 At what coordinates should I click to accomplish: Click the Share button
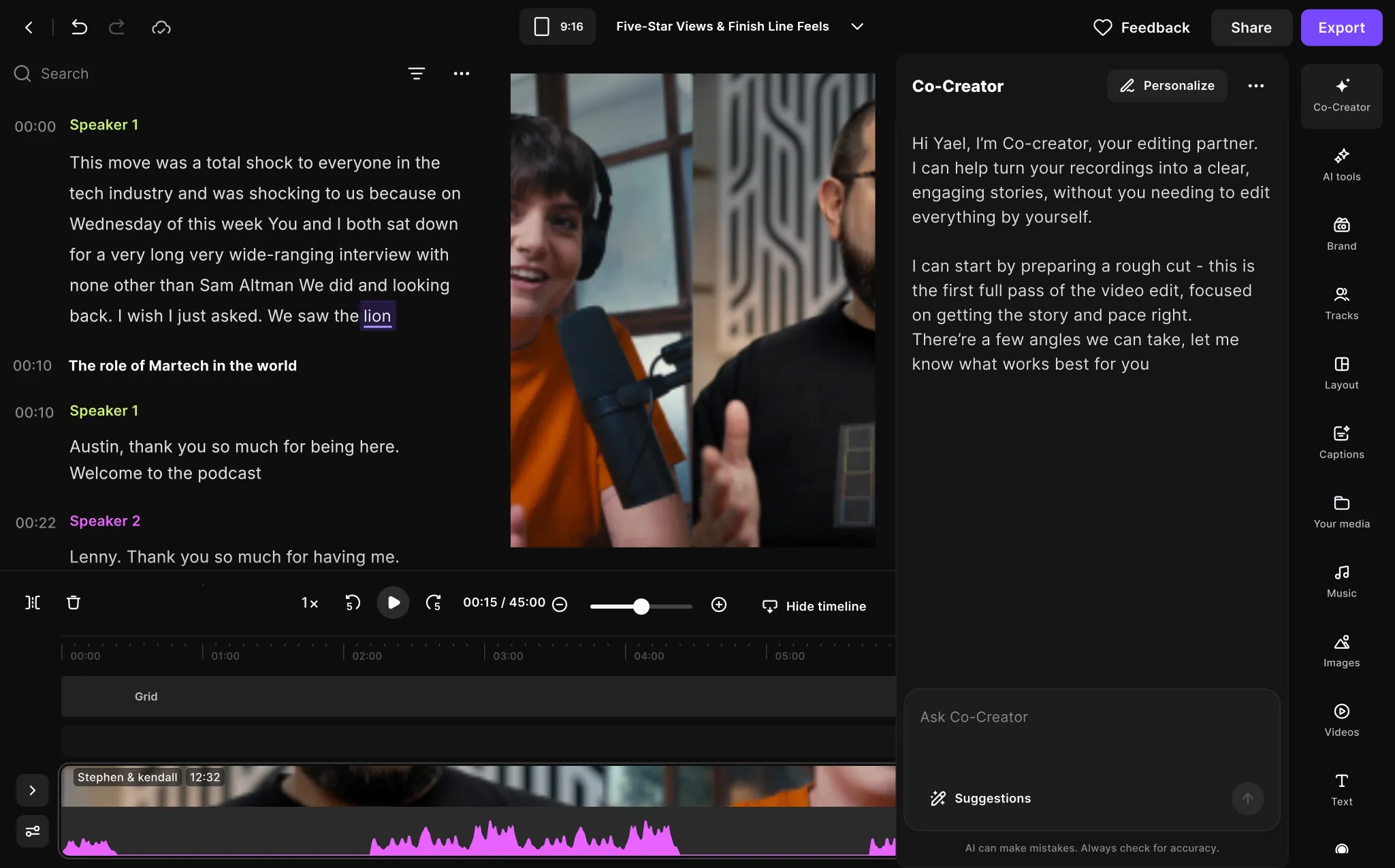pos(1251,27)
